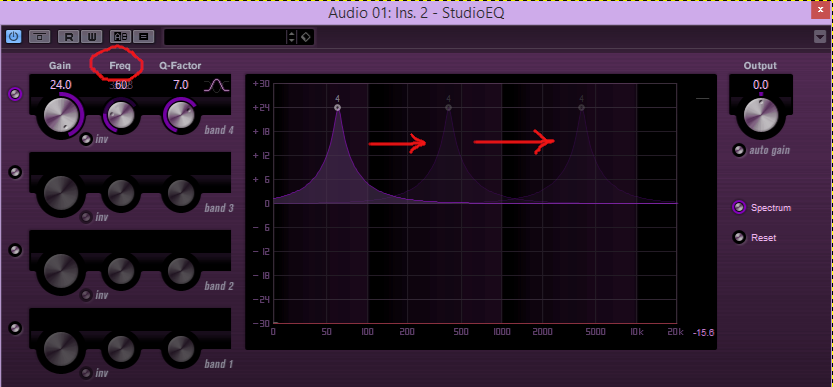Click the Output label
The image size is (833, 387).
[x=760, y=66]
